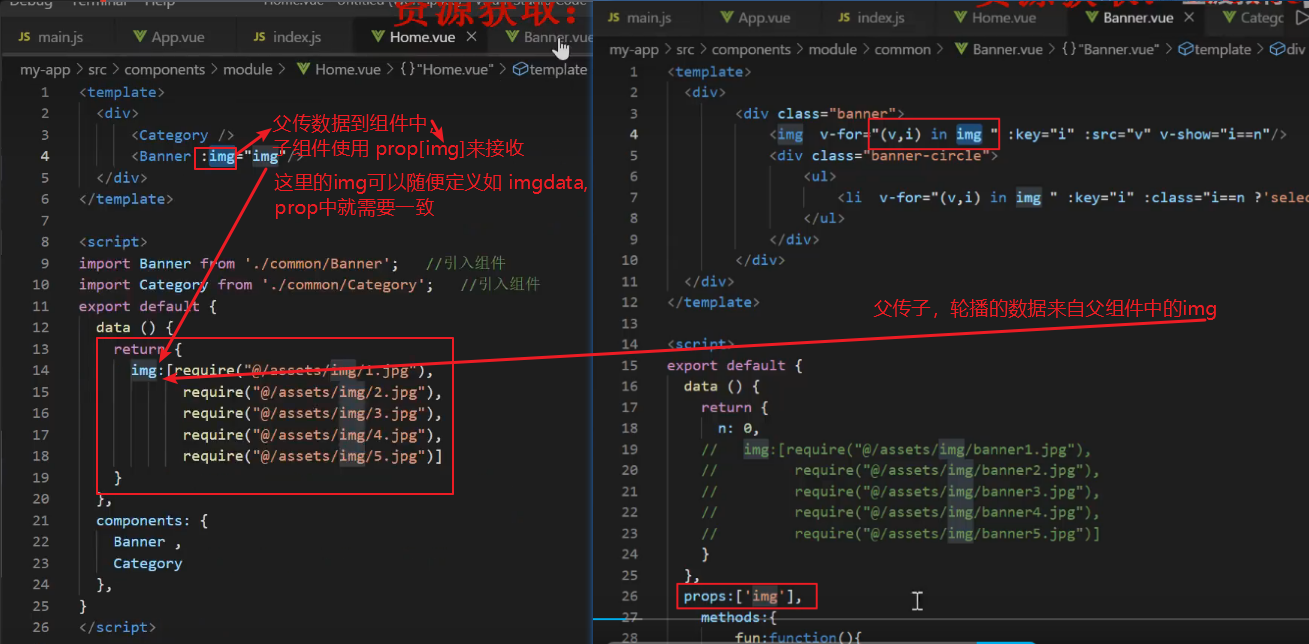This screenshot has height=644, width=1309.
Task: Click line number 13 in Home.vue gutter
Action: (40, 348)
